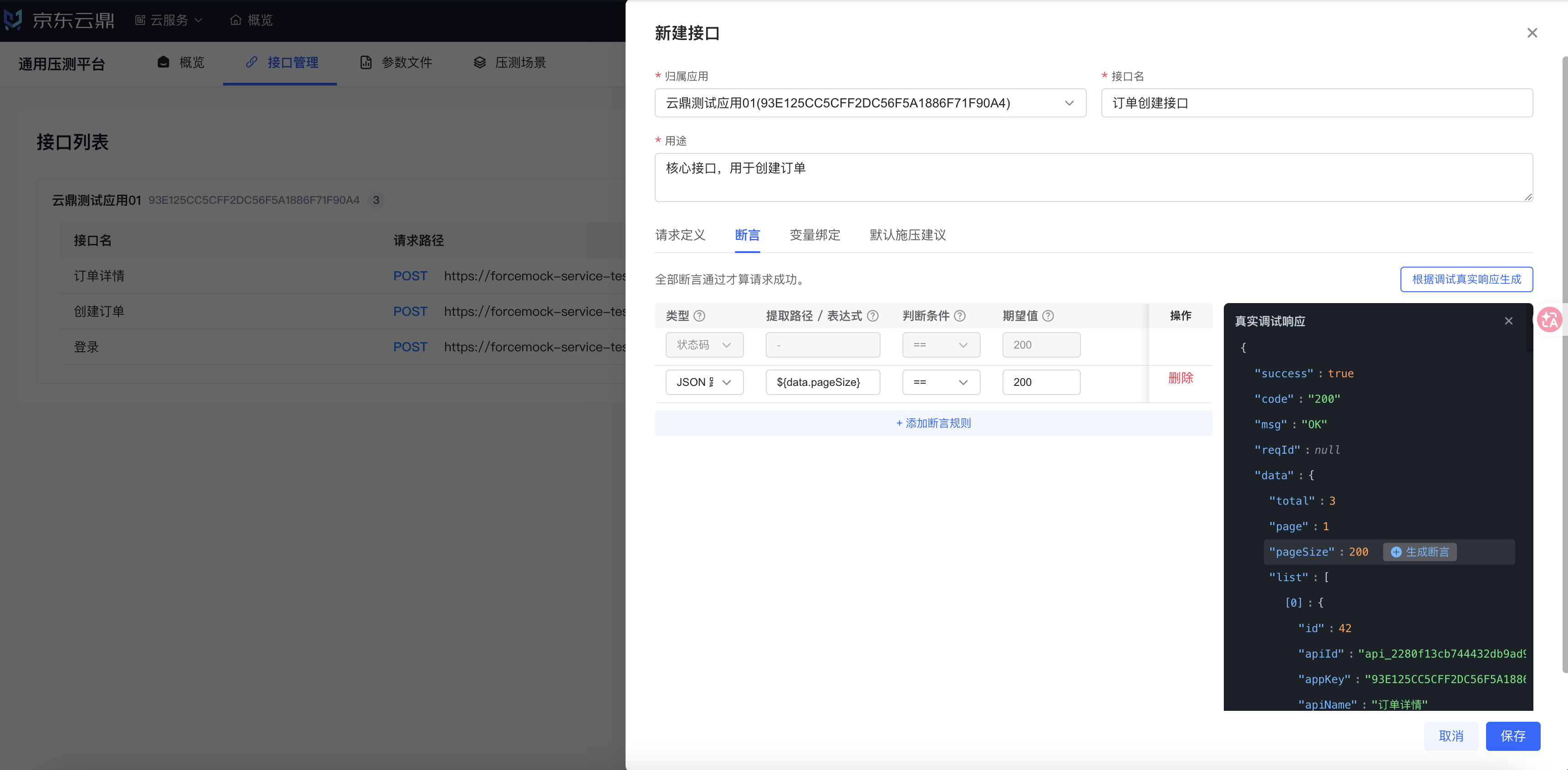1568x770 pixels.
Task: Click the 取消 button
Action: click(x=1451, y=736)
